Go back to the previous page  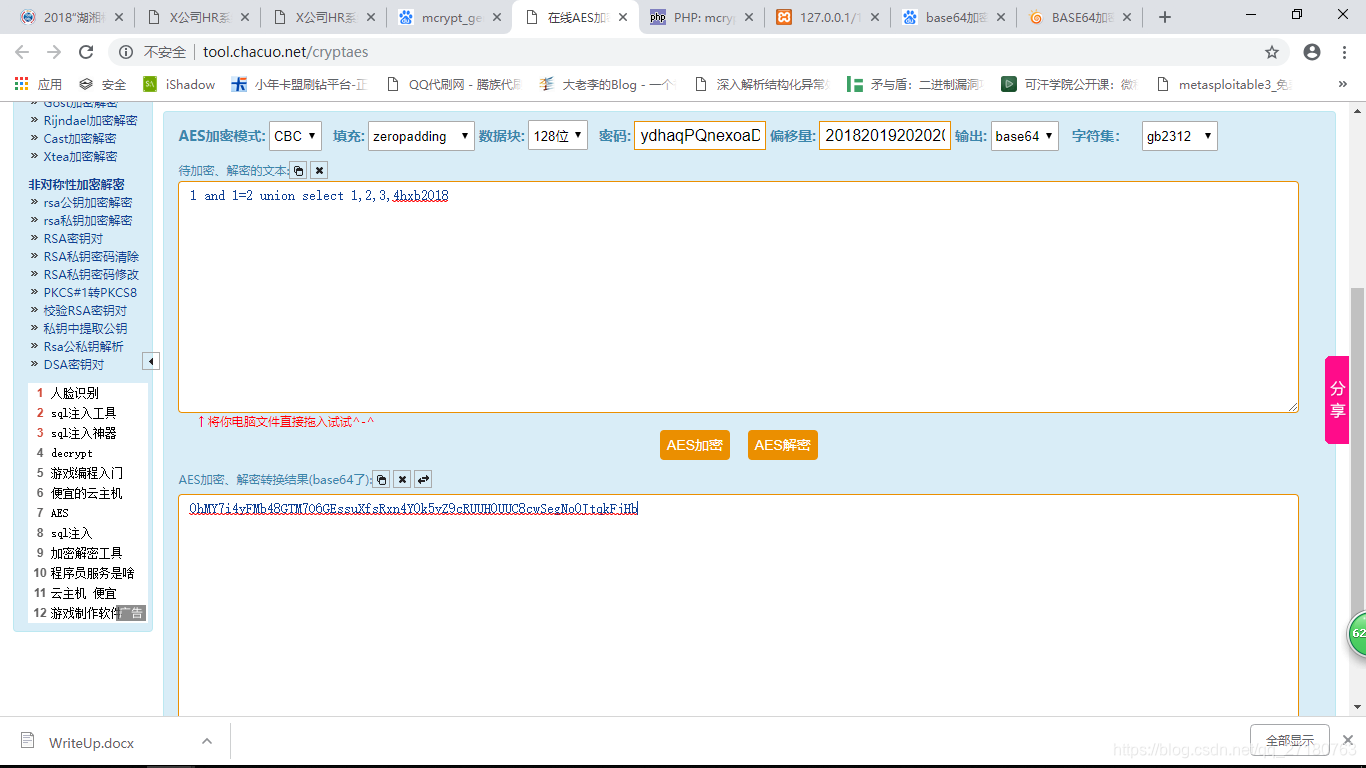[x=22, y=52]
